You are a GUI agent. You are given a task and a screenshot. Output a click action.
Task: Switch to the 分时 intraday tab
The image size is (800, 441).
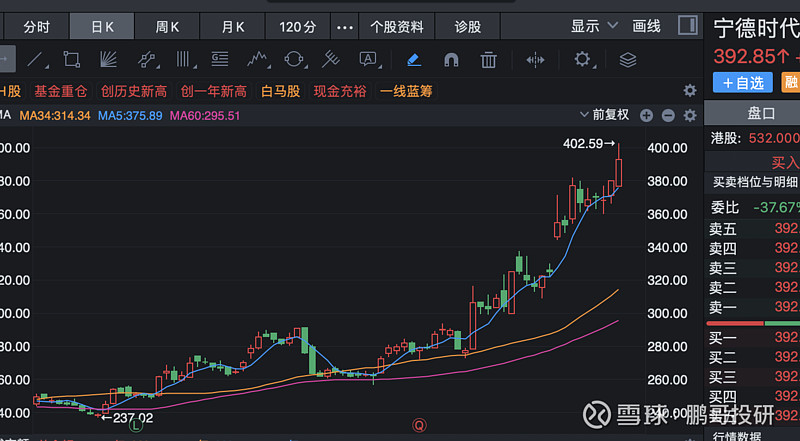point(37,27)
